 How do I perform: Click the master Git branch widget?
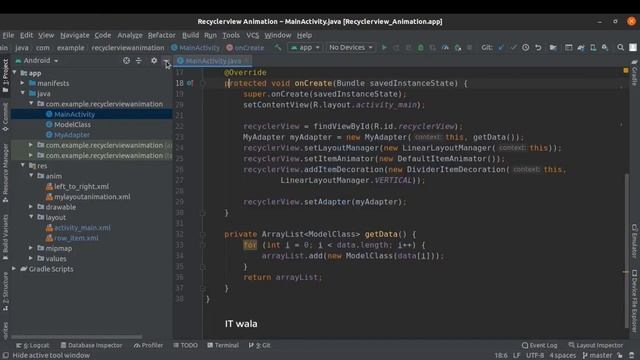tap(597, 356)
